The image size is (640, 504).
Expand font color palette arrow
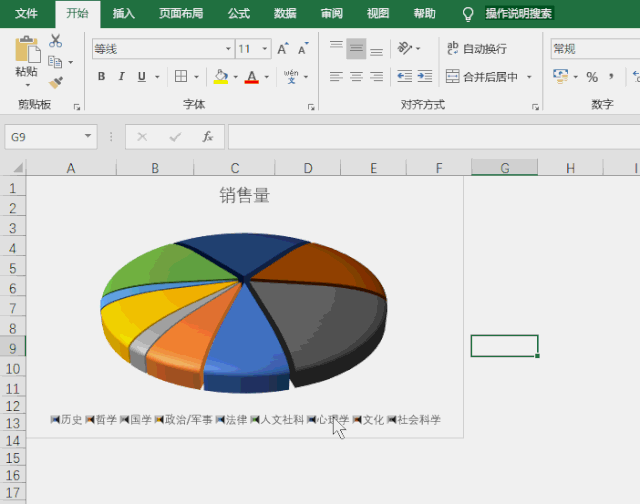267,77
